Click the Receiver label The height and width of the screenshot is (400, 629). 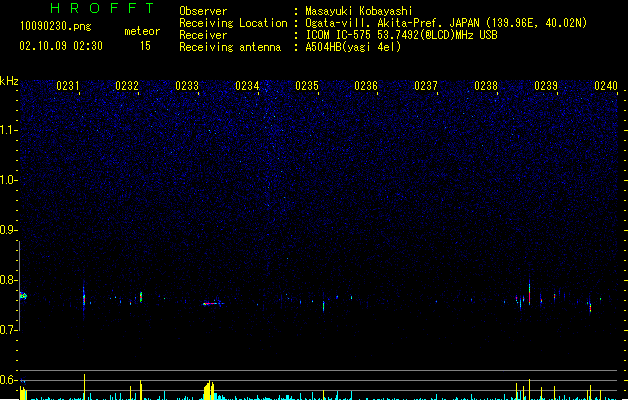click(x=203, y=35)
